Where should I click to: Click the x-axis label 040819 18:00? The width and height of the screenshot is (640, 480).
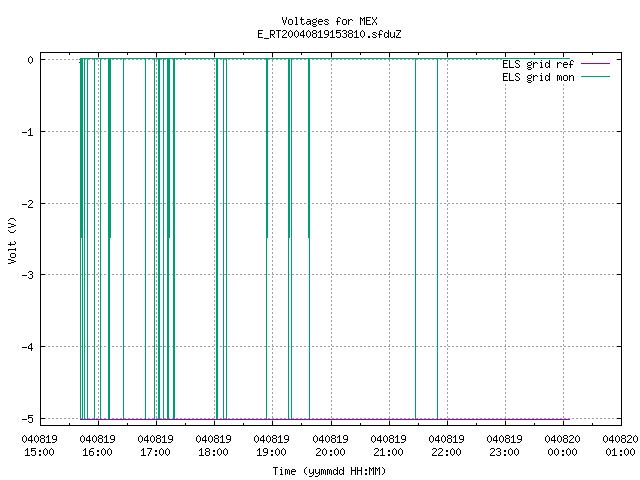213,446
